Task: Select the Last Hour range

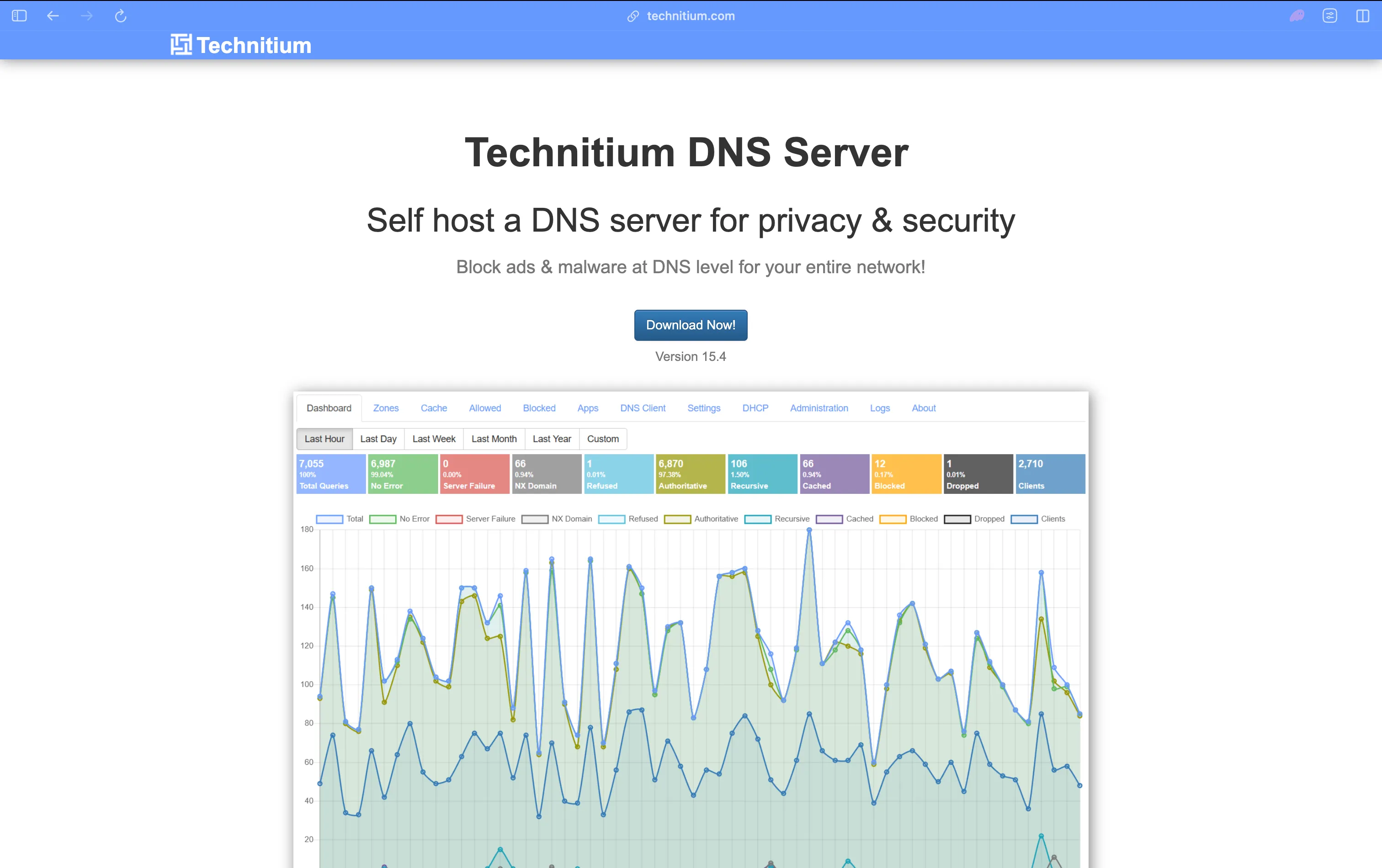Action: point(324,439)
